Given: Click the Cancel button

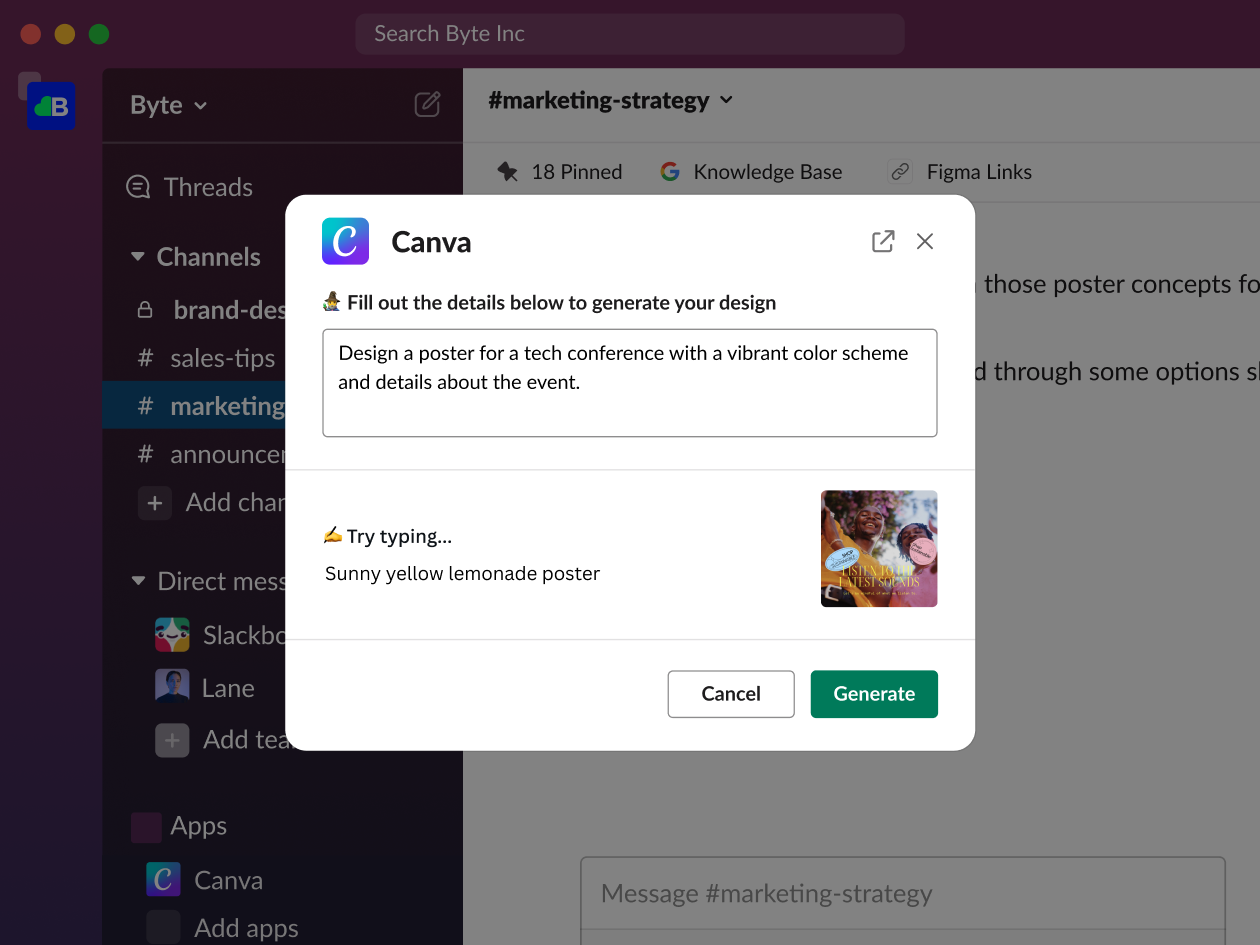Looking at the screenshot, I should pos(731,694).
